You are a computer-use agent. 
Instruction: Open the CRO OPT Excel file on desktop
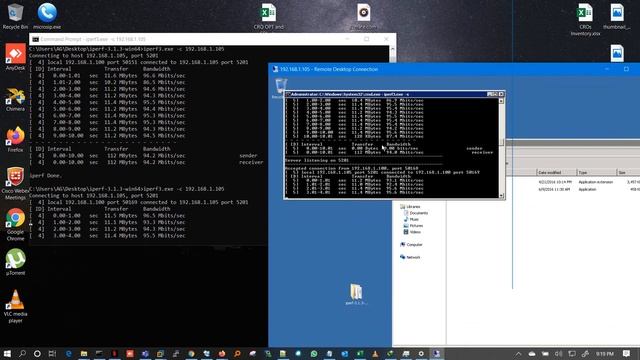click(x=269, y=16)
